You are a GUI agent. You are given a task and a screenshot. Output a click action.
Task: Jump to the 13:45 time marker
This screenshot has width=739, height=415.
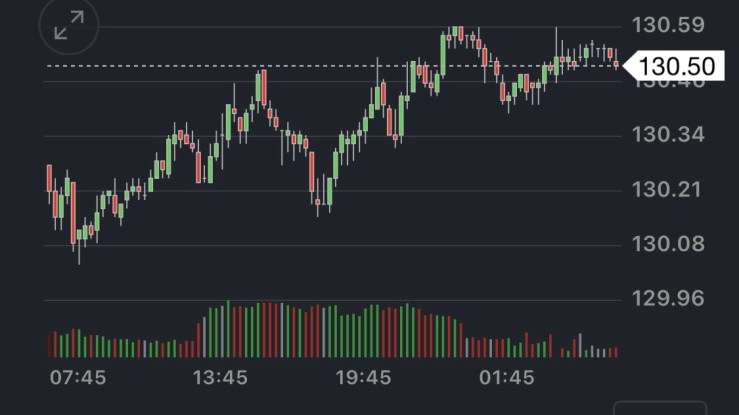click(220, 378)
